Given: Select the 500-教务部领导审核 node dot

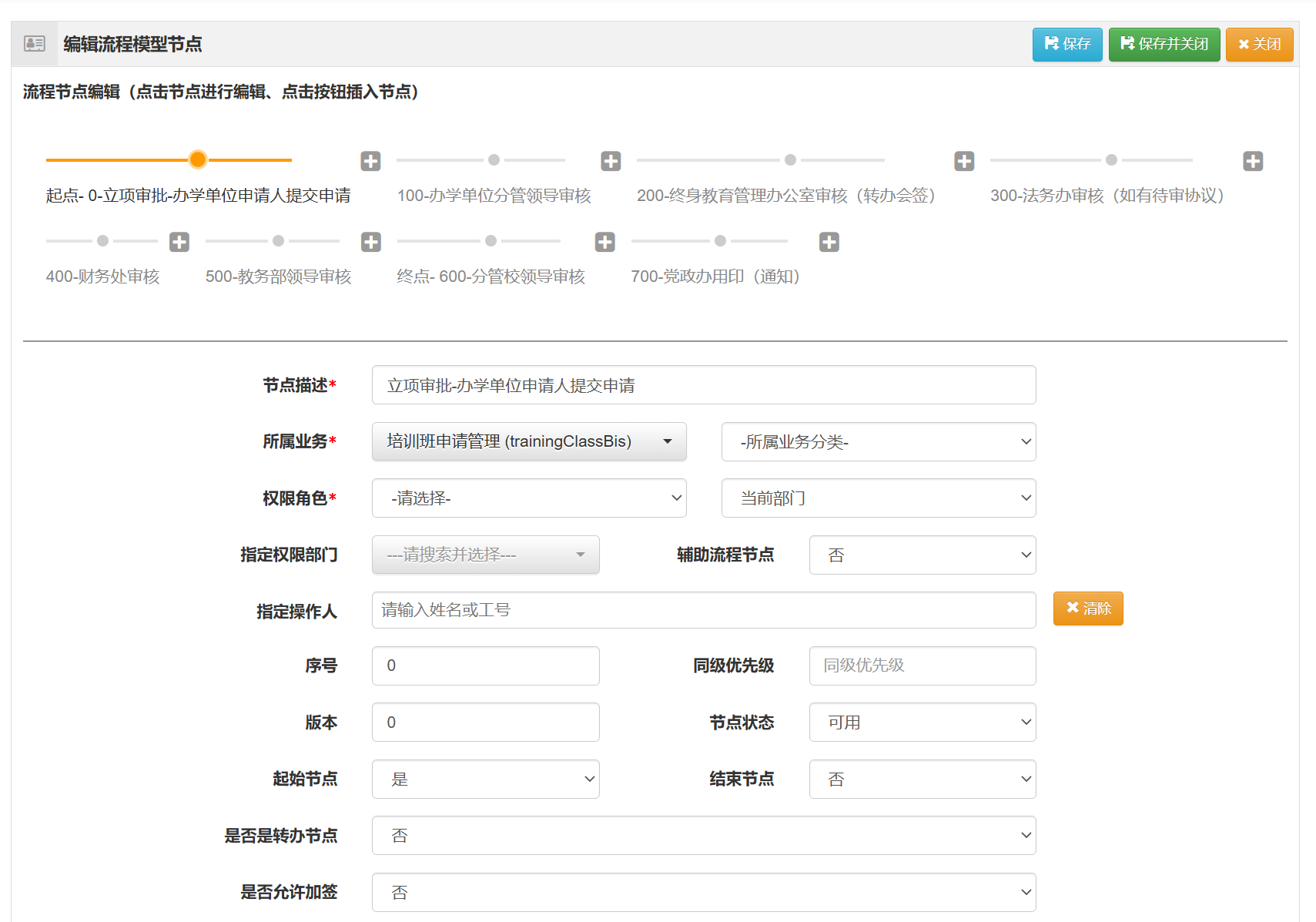Looking at the screenshot, I should 278,240.
